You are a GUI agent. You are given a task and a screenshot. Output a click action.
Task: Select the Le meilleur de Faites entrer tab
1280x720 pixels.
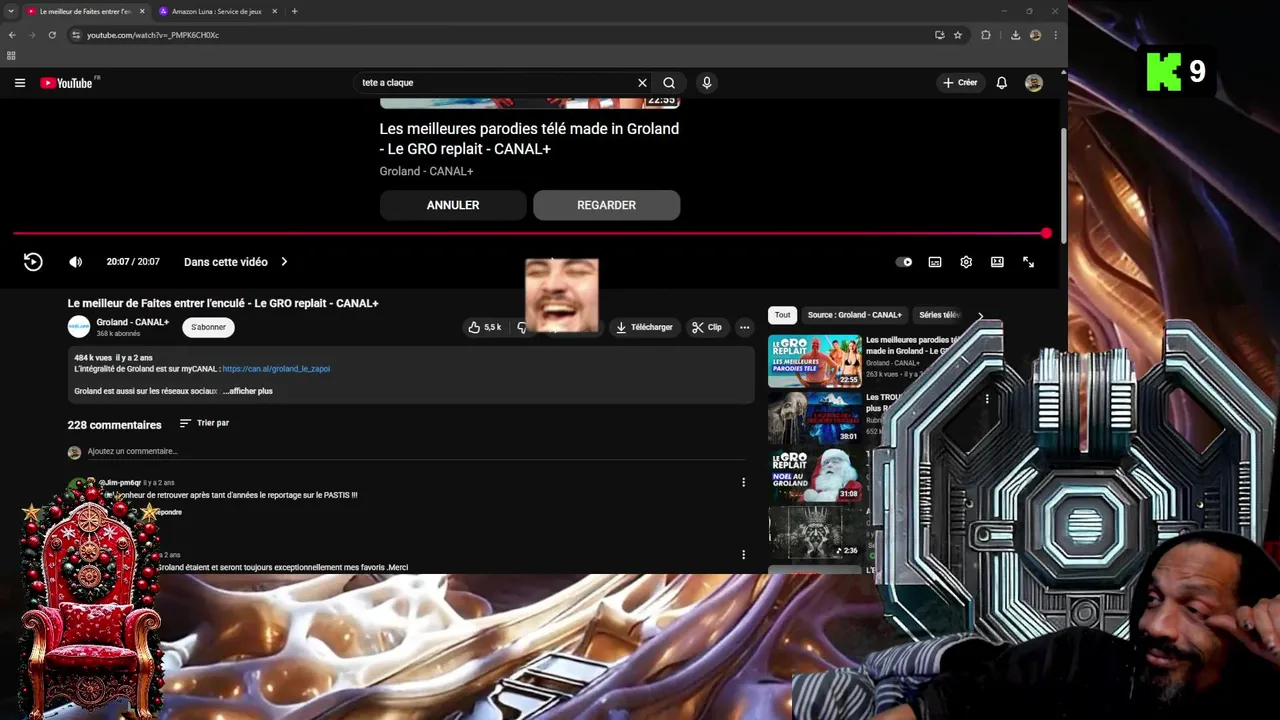pos(85,11)
